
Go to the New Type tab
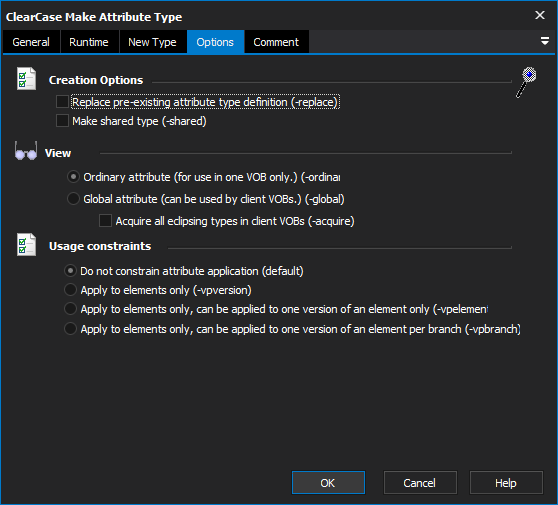coord(152,42)
